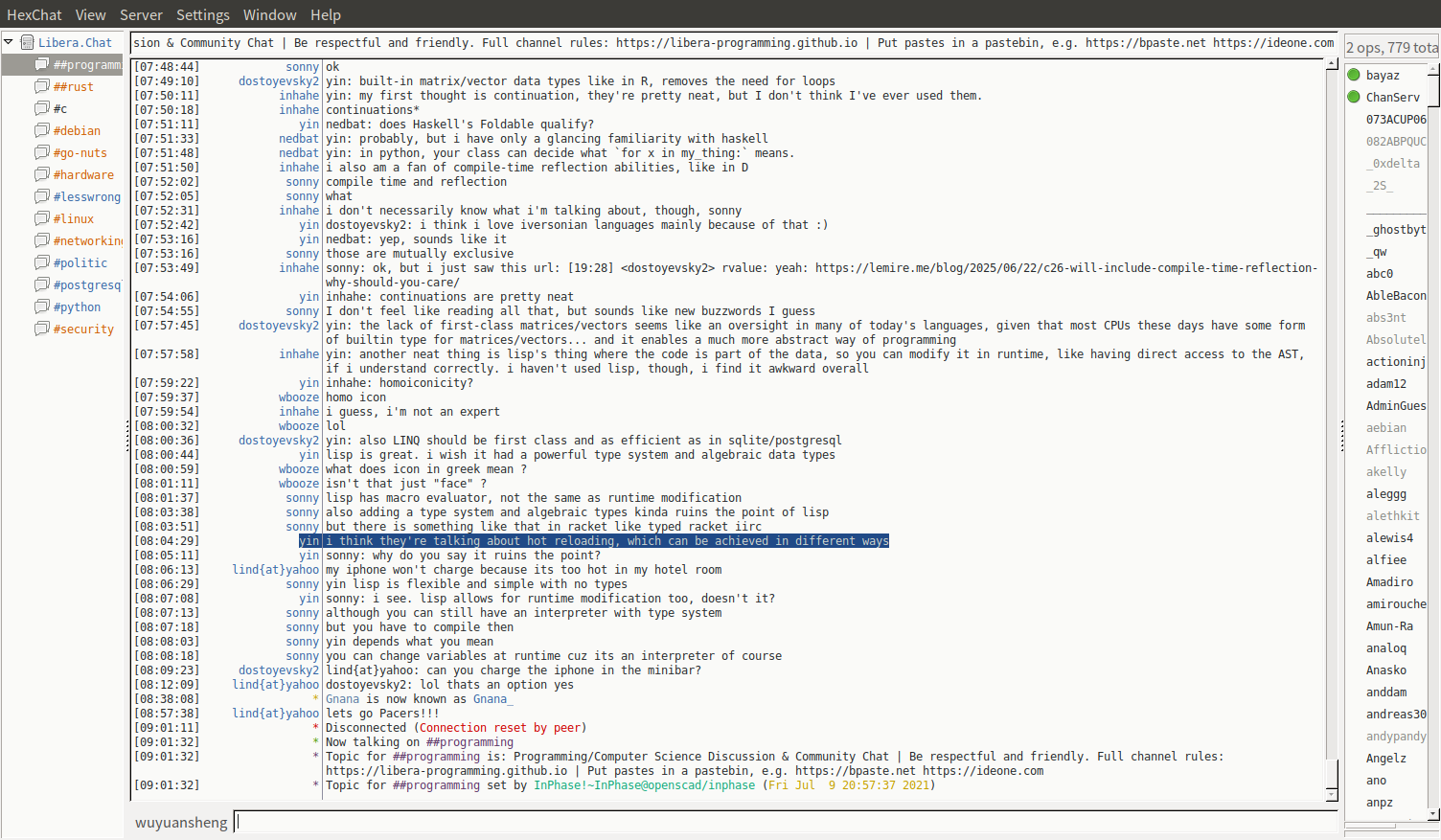Screen dimensions: 1441x840
Task: Open the Server menu
Action: [x=141, y=14]
